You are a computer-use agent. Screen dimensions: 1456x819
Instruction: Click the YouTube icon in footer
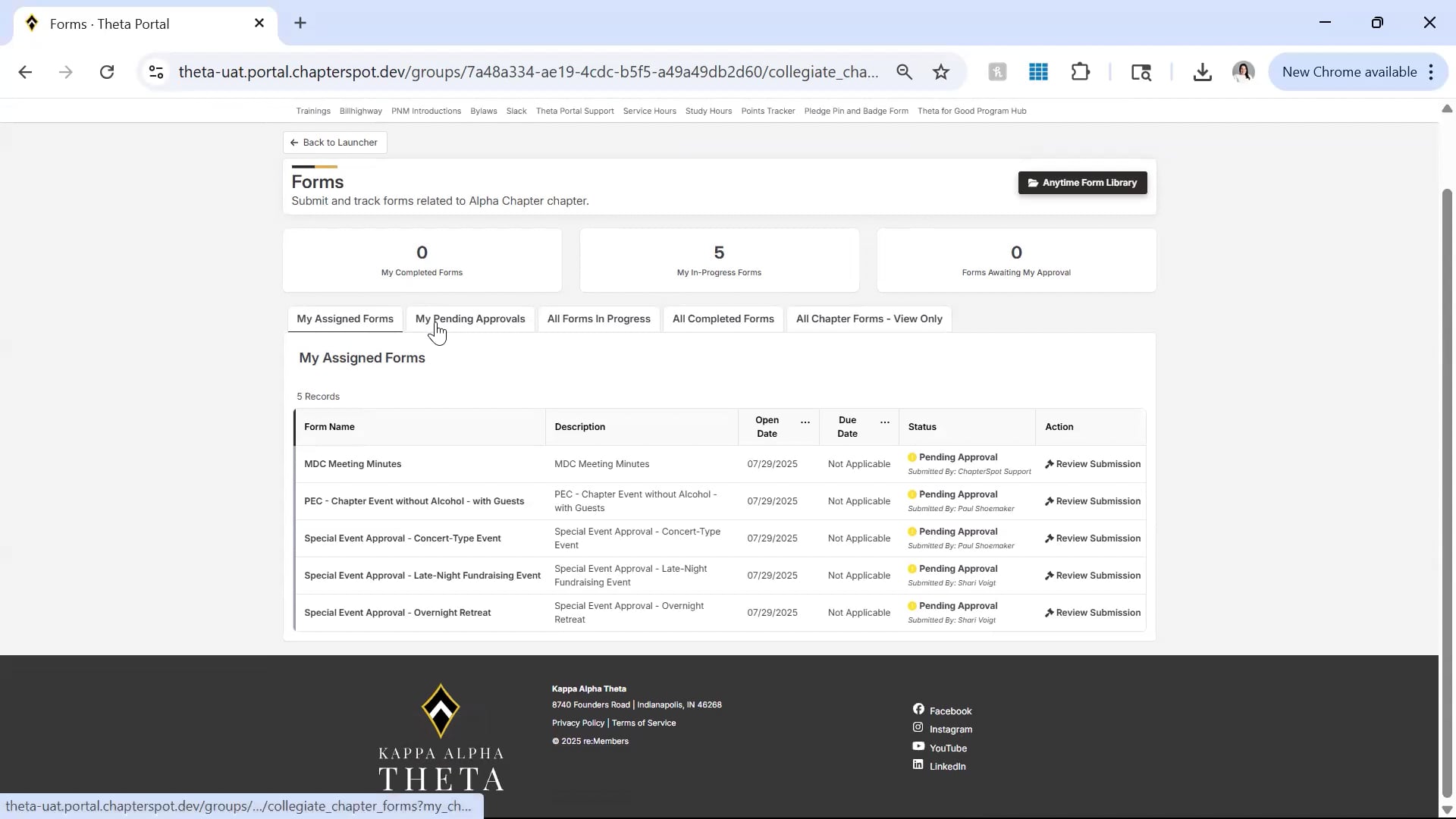(918, 746)
